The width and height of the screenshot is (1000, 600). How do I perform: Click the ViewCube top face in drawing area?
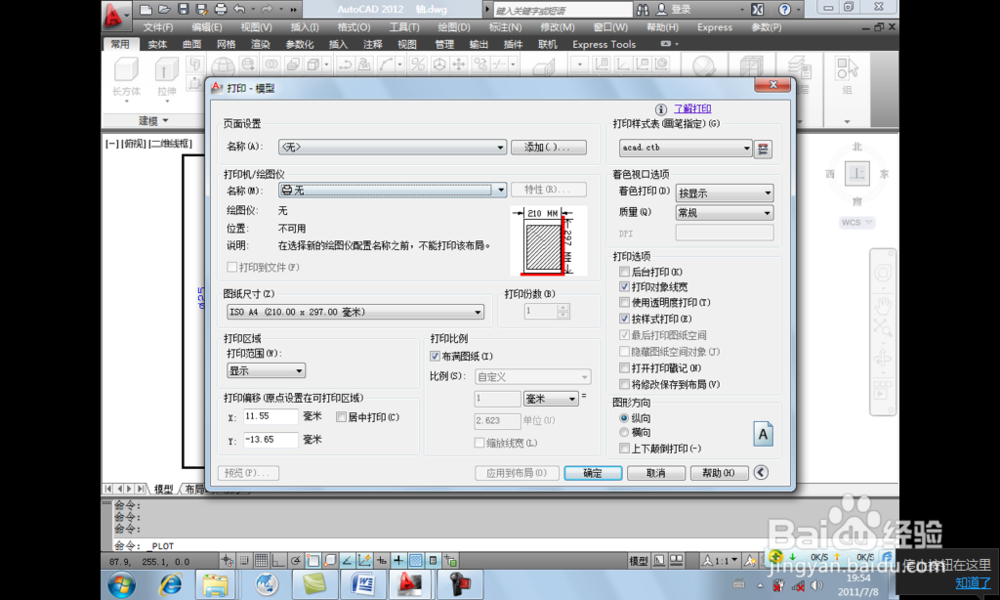[x=857, y=173]
